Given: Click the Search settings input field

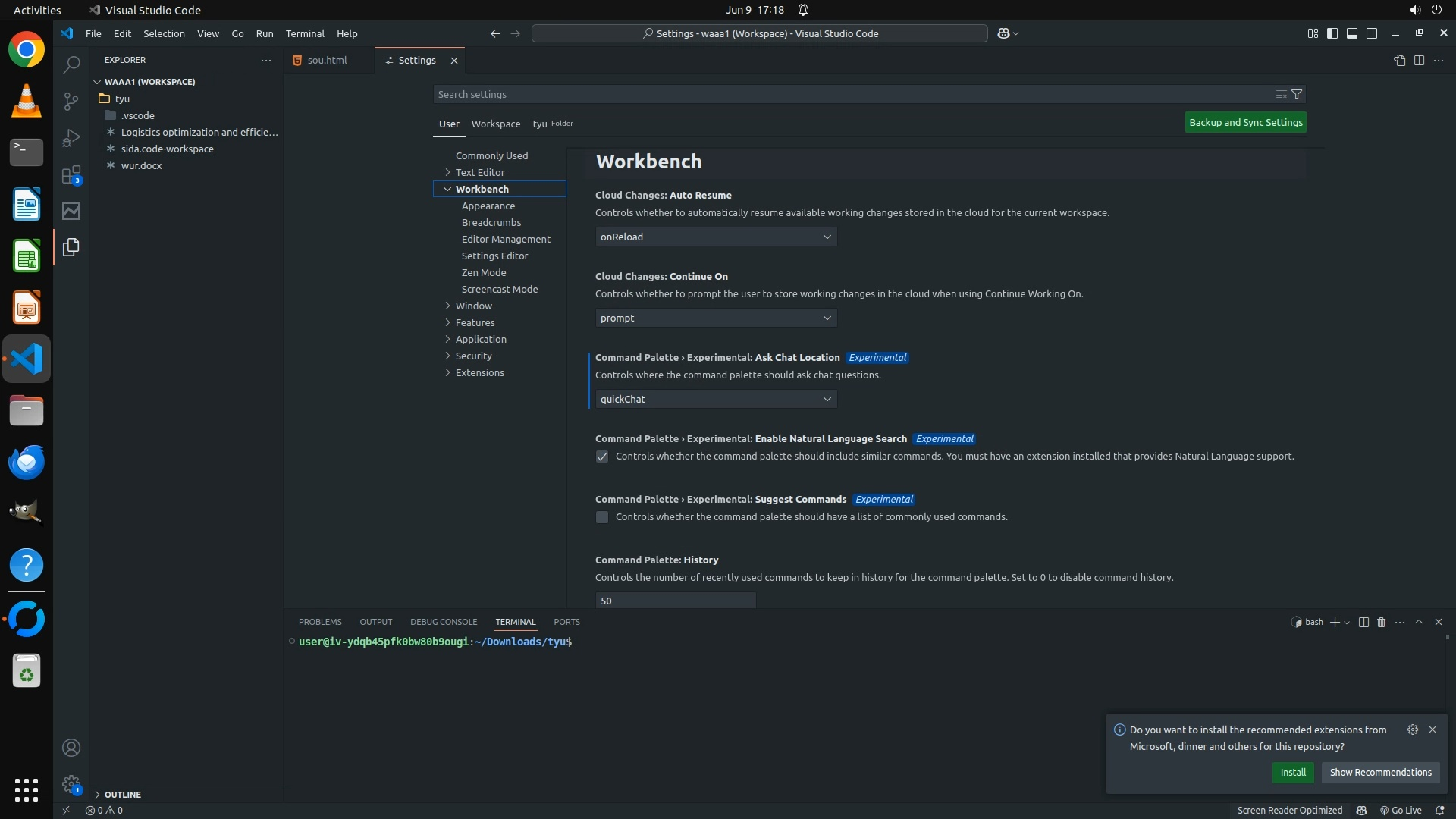Looking at the screenshot, I should click(x=849, y=94).
